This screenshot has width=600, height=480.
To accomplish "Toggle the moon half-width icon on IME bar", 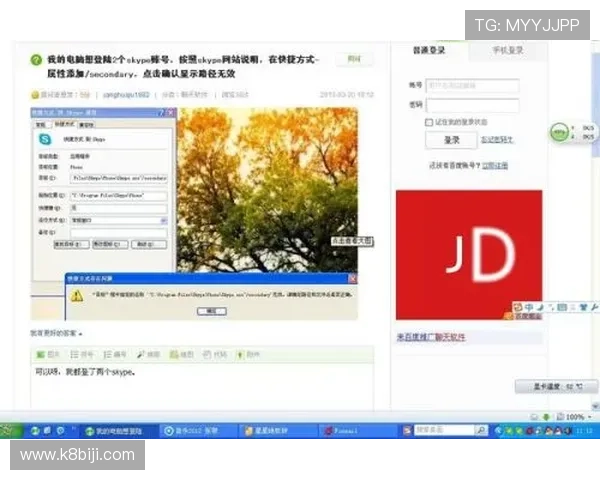I will [540, 307].
